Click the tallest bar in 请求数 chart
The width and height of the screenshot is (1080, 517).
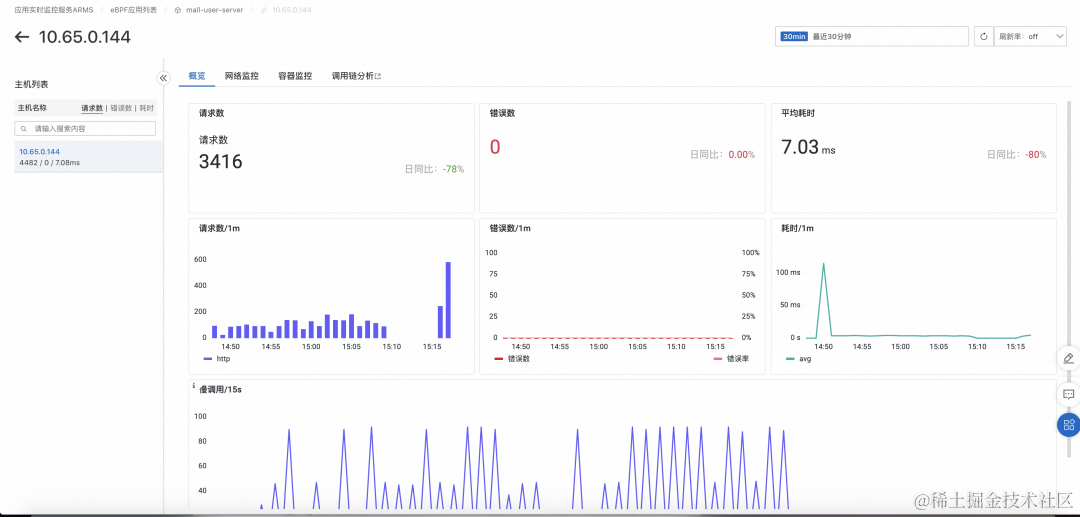[448, 300]
